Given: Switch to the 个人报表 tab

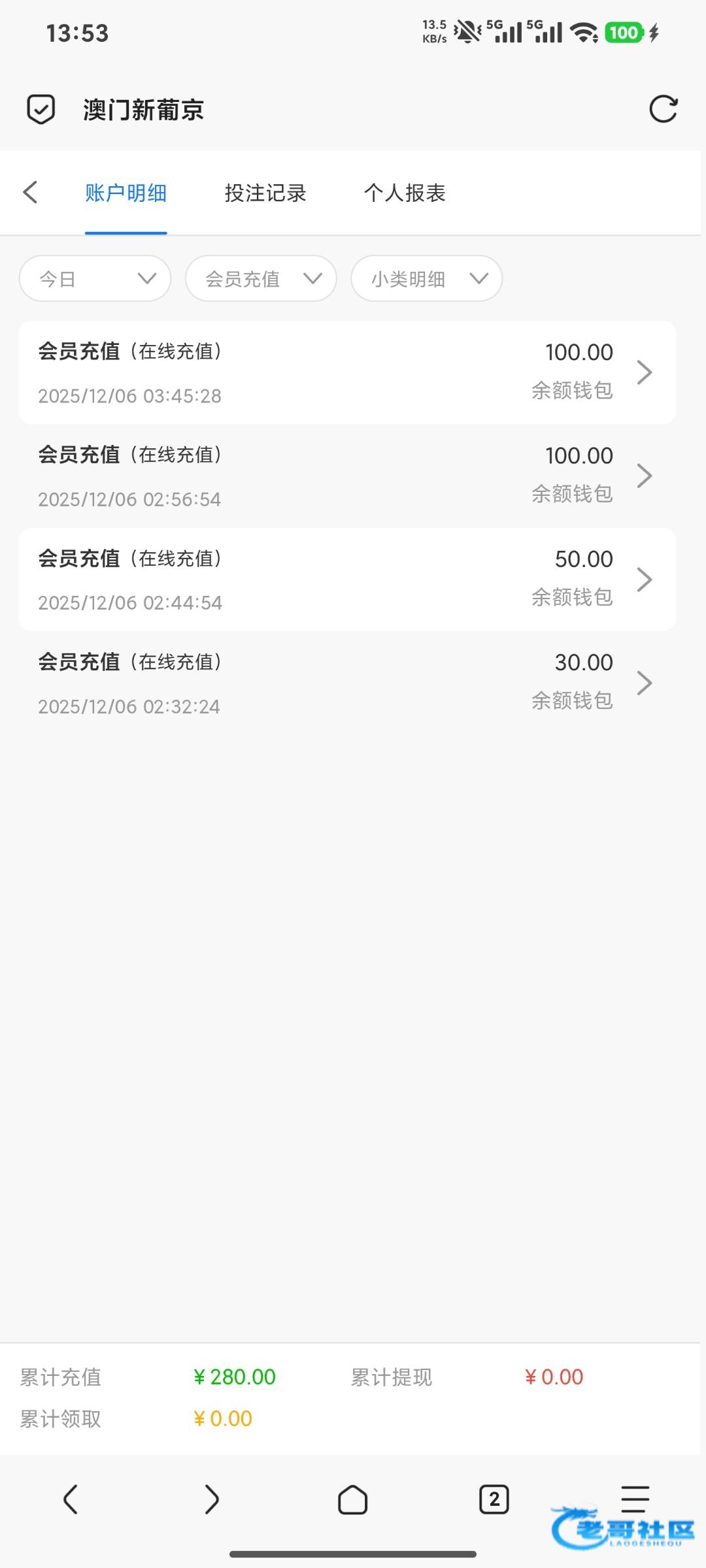Looking at the screenshot, I should (405, 193).
